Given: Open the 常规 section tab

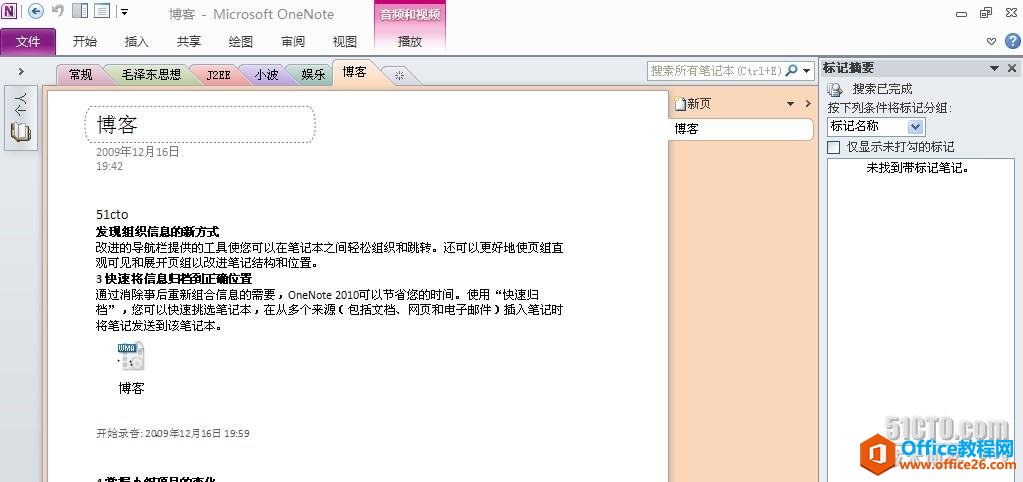Looking at the screenshot, I should pyautogui.click(x=80, y=75).
